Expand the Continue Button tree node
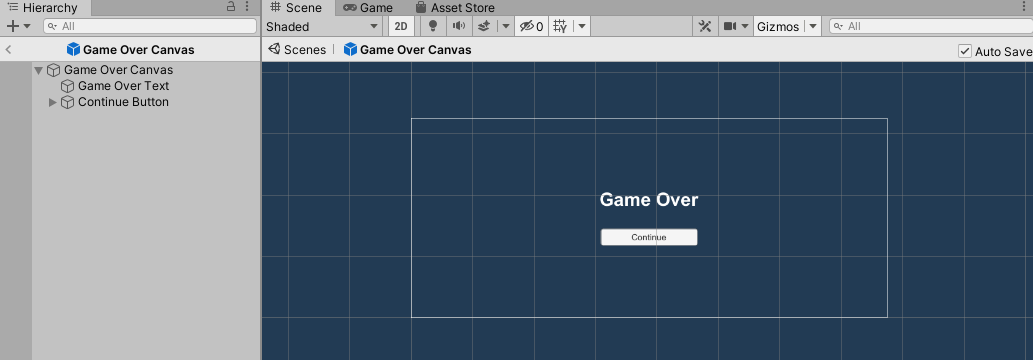This screenshot has width=1033, height=360. (x=53, y=102)
